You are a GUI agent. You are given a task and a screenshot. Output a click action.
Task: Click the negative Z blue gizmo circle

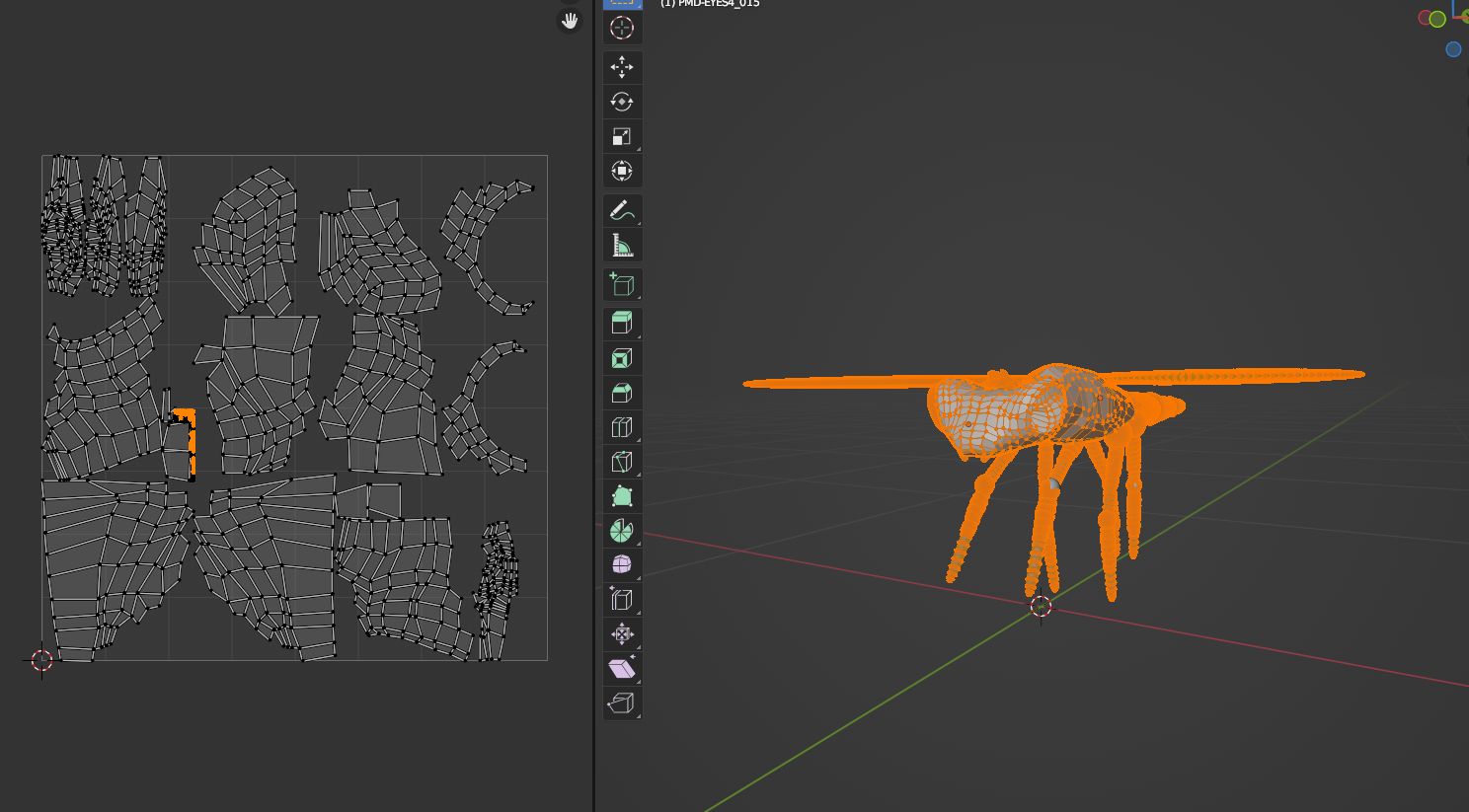1453,49
